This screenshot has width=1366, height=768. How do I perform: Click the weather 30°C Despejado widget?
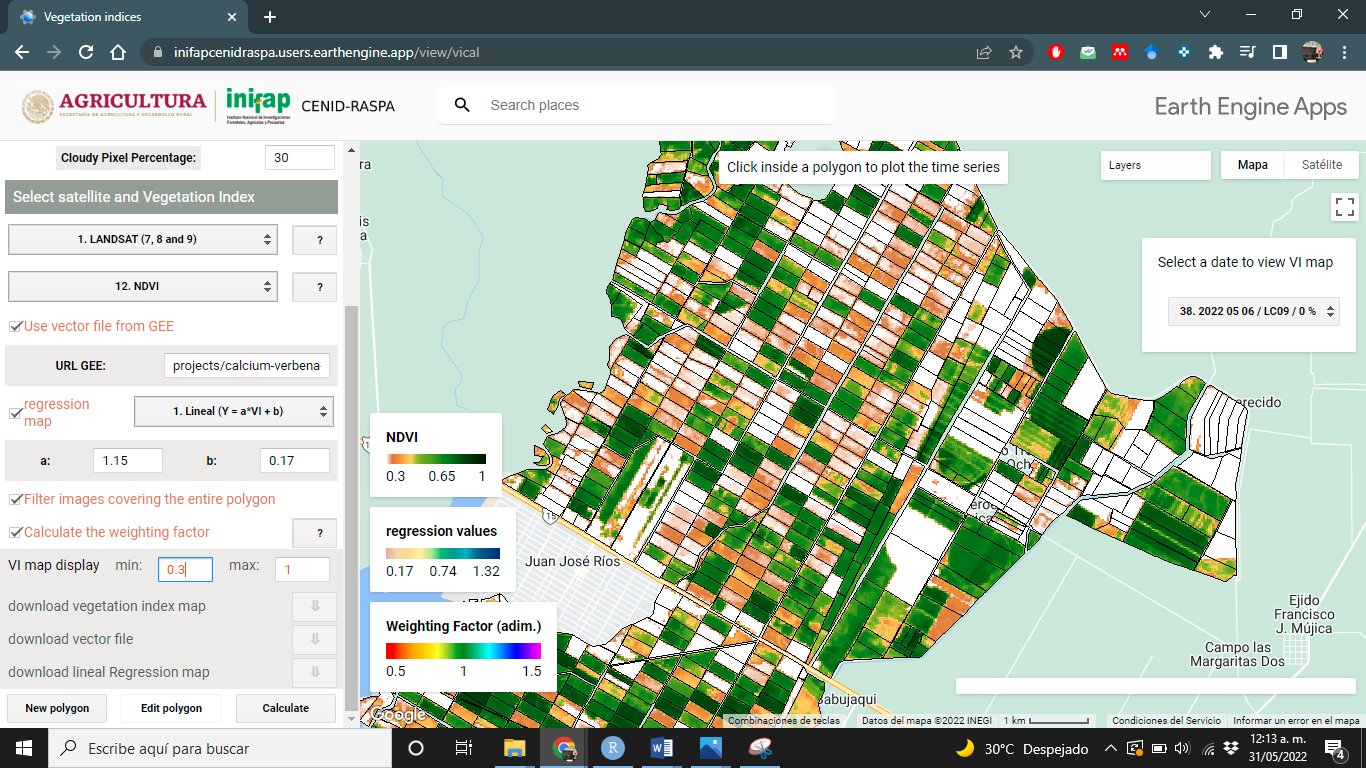pos(1022,748)
